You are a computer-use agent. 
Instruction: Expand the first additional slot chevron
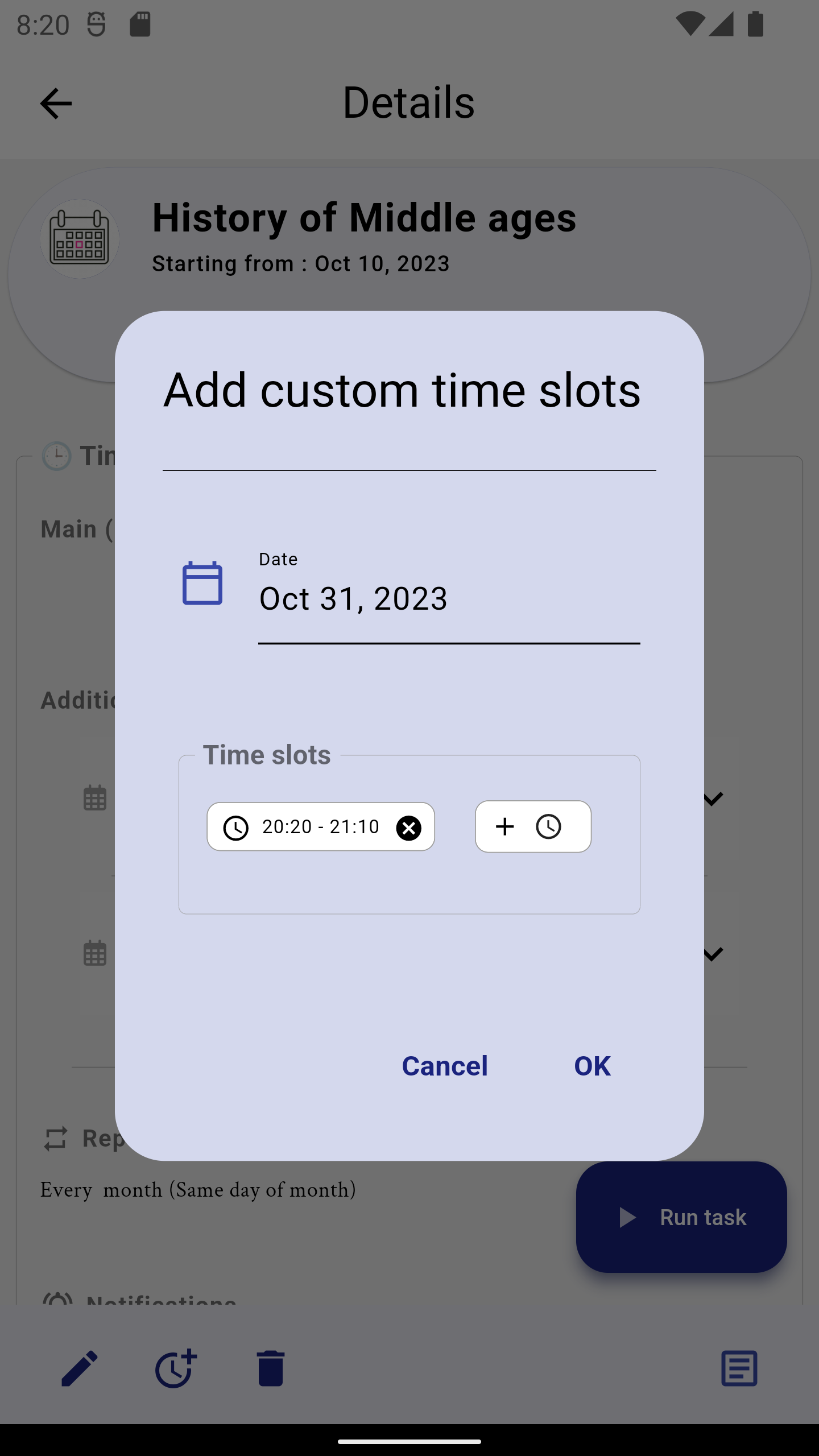click(713, 799)
